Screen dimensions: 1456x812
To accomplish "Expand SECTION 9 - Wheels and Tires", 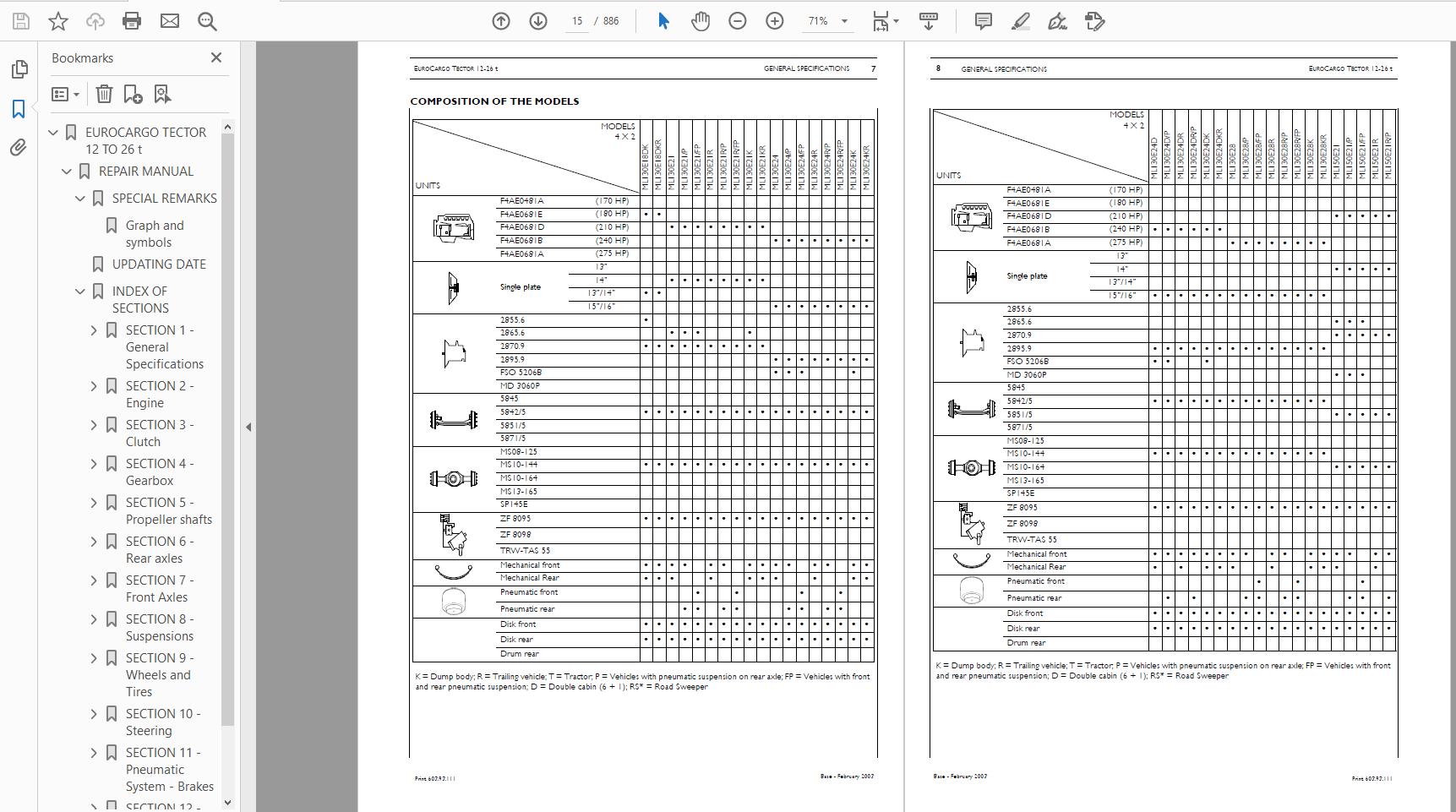I will 94,658.
